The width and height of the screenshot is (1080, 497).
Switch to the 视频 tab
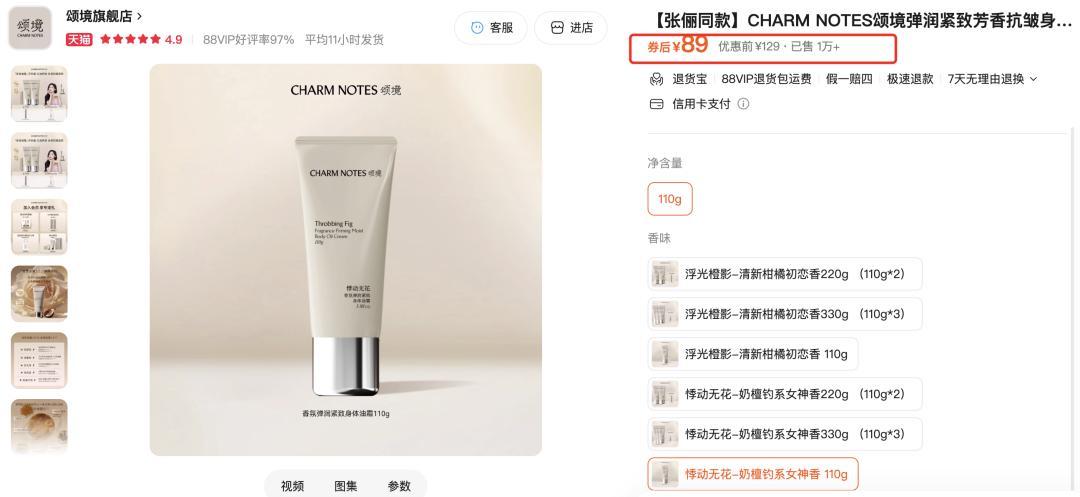[292, 486]
